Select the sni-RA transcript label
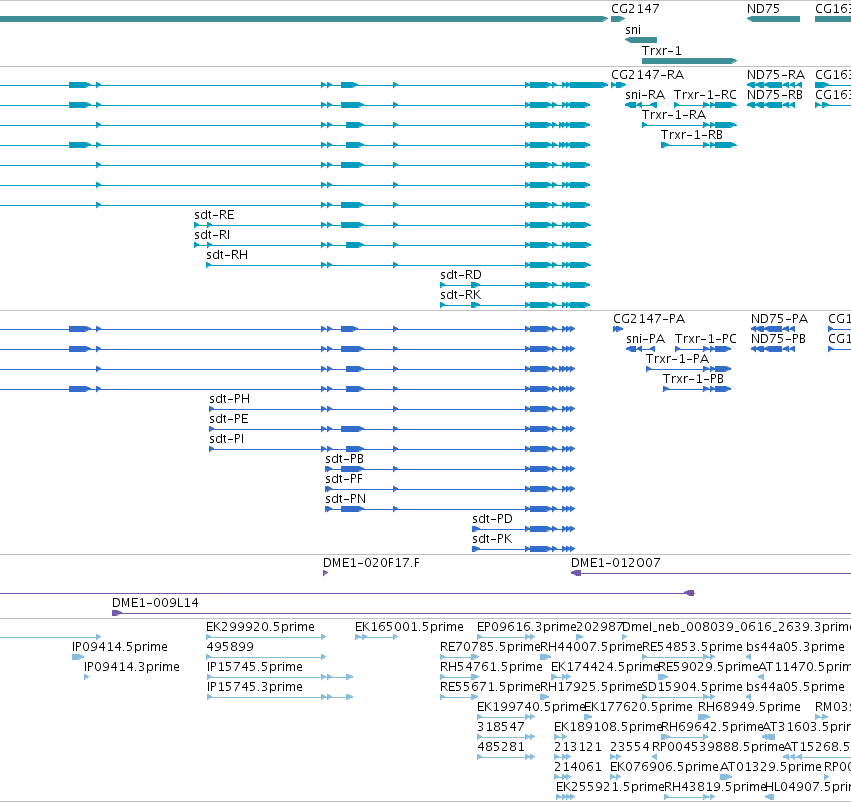This screenshot has width=851, height=802. pyautogui.click(x=645, y=95)
